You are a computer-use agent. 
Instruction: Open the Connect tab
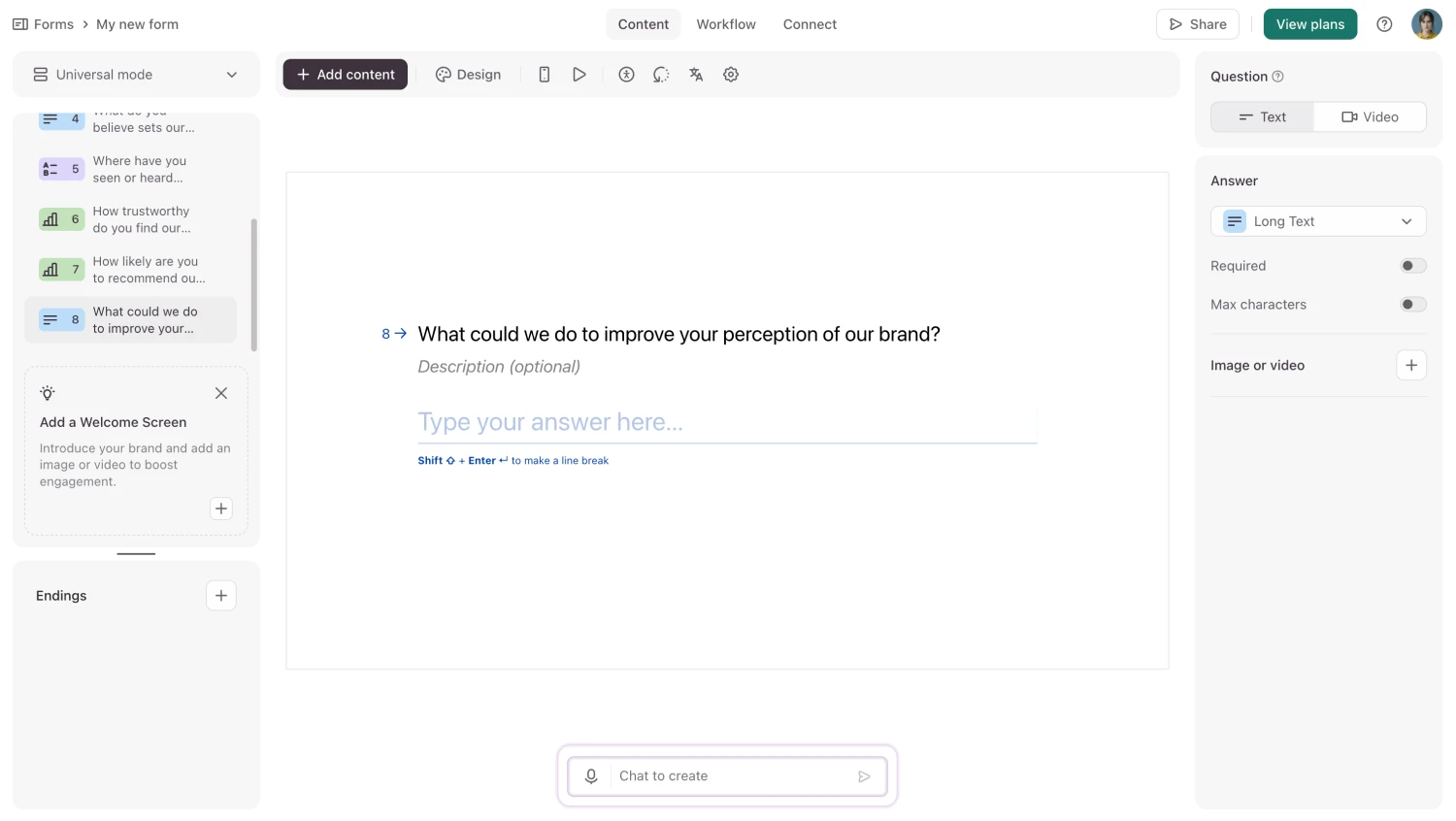810,23
